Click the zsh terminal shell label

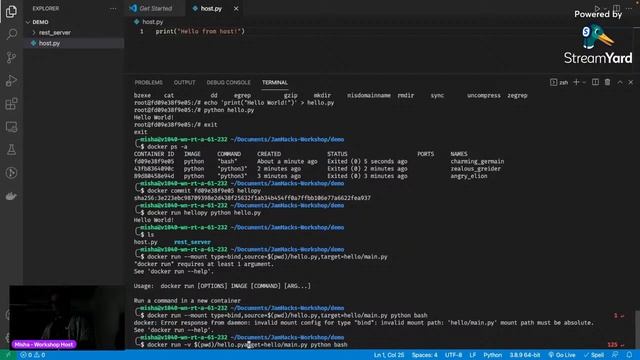point(559,82)
